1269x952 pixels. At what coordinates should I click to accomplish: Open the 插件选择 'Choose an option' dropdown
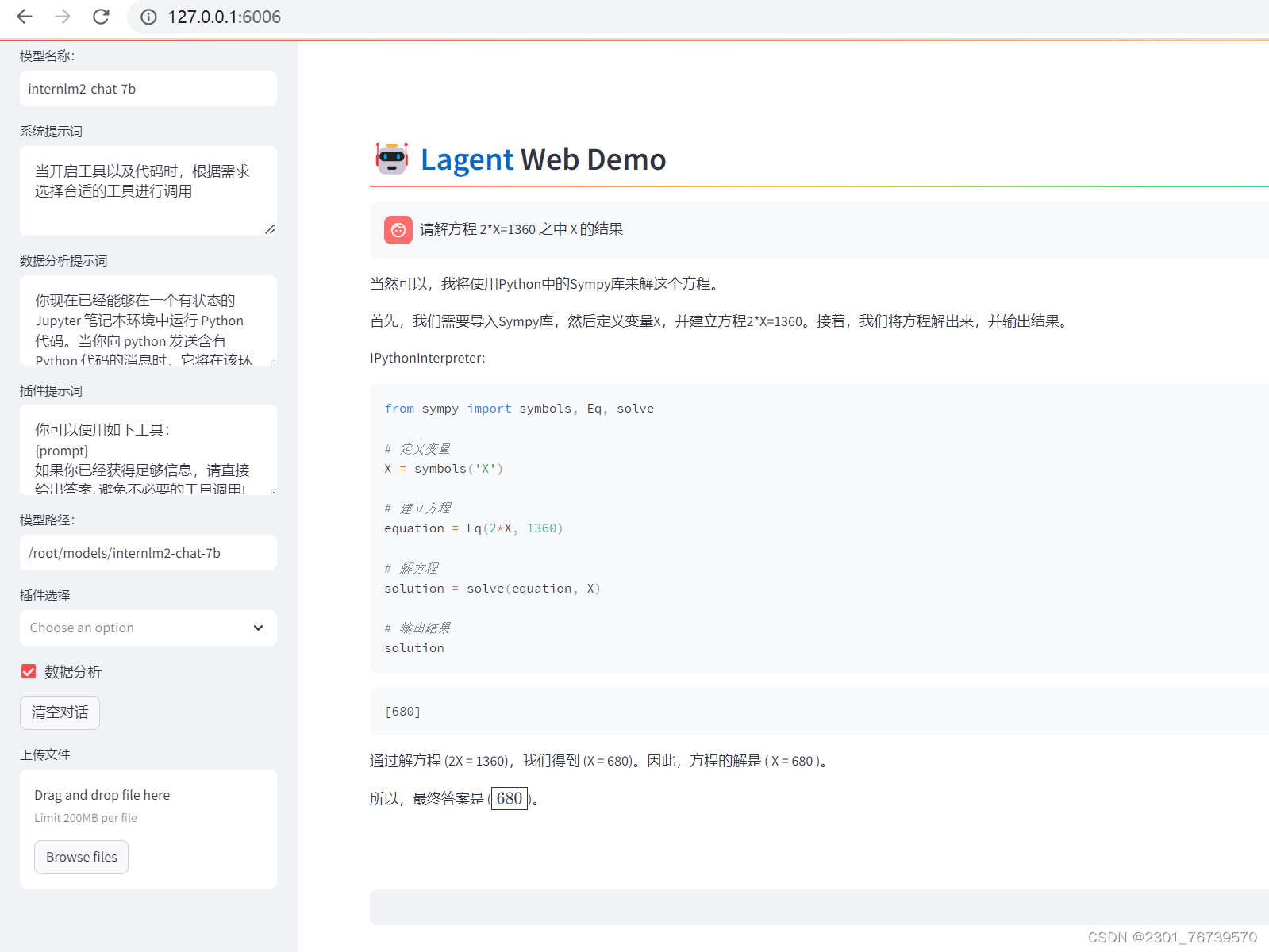pos(148,628)
